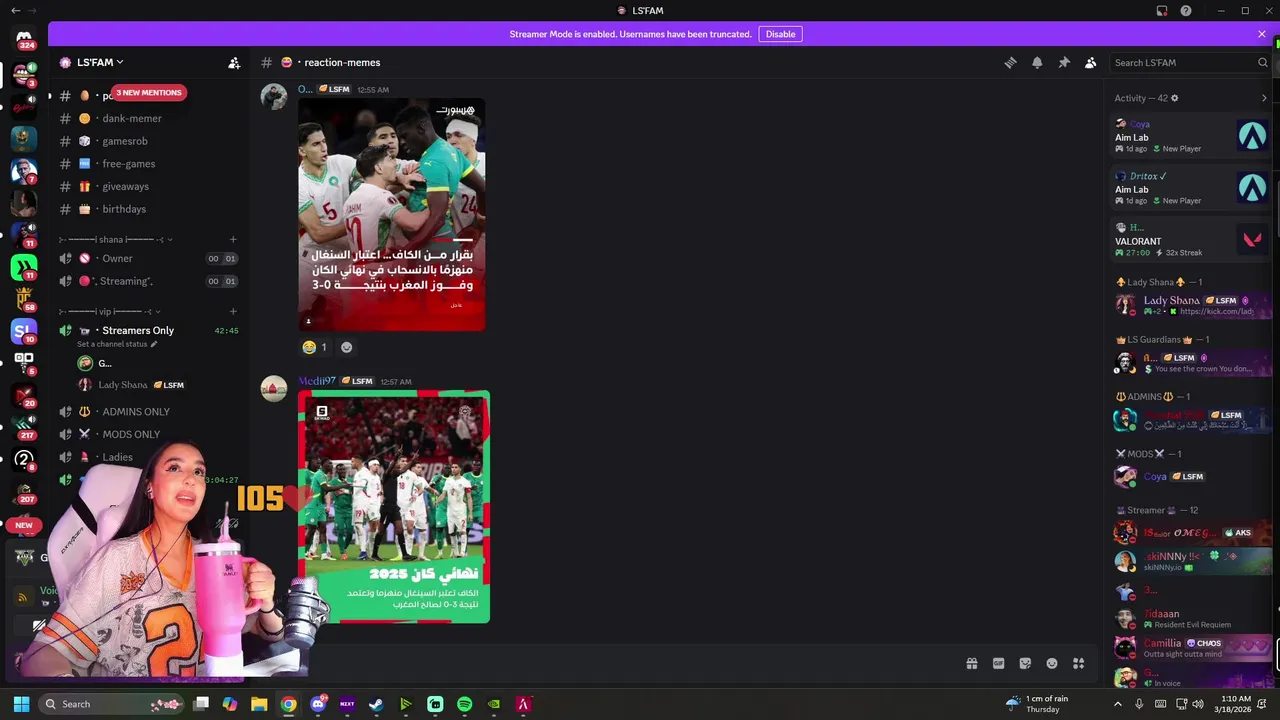Viewport: 1280px width, 720px height.
Task: Open Lady Shana member entry in member list
Action: [1191, 305]
